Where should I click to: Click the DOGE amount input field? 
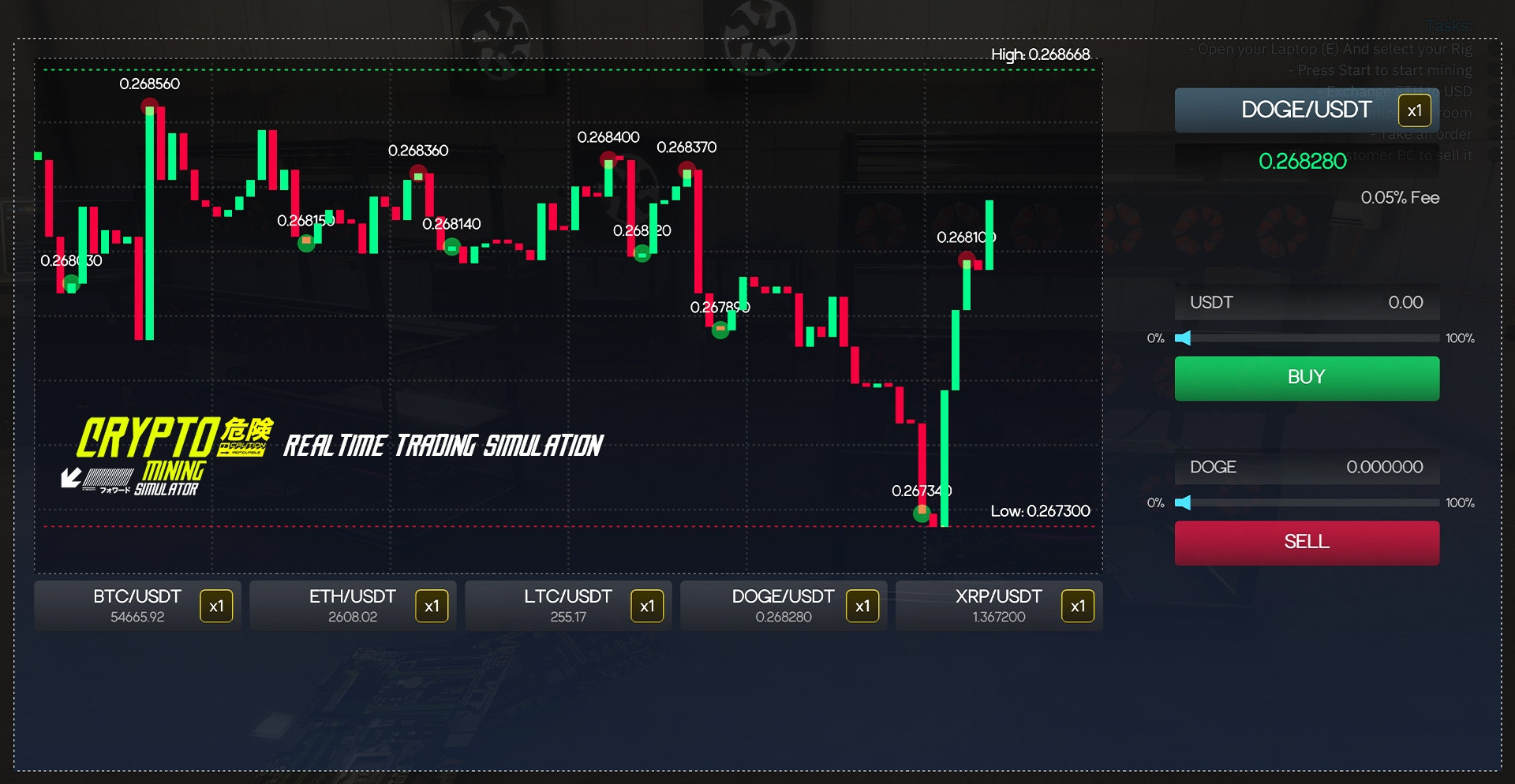(x=1307, y=468)
